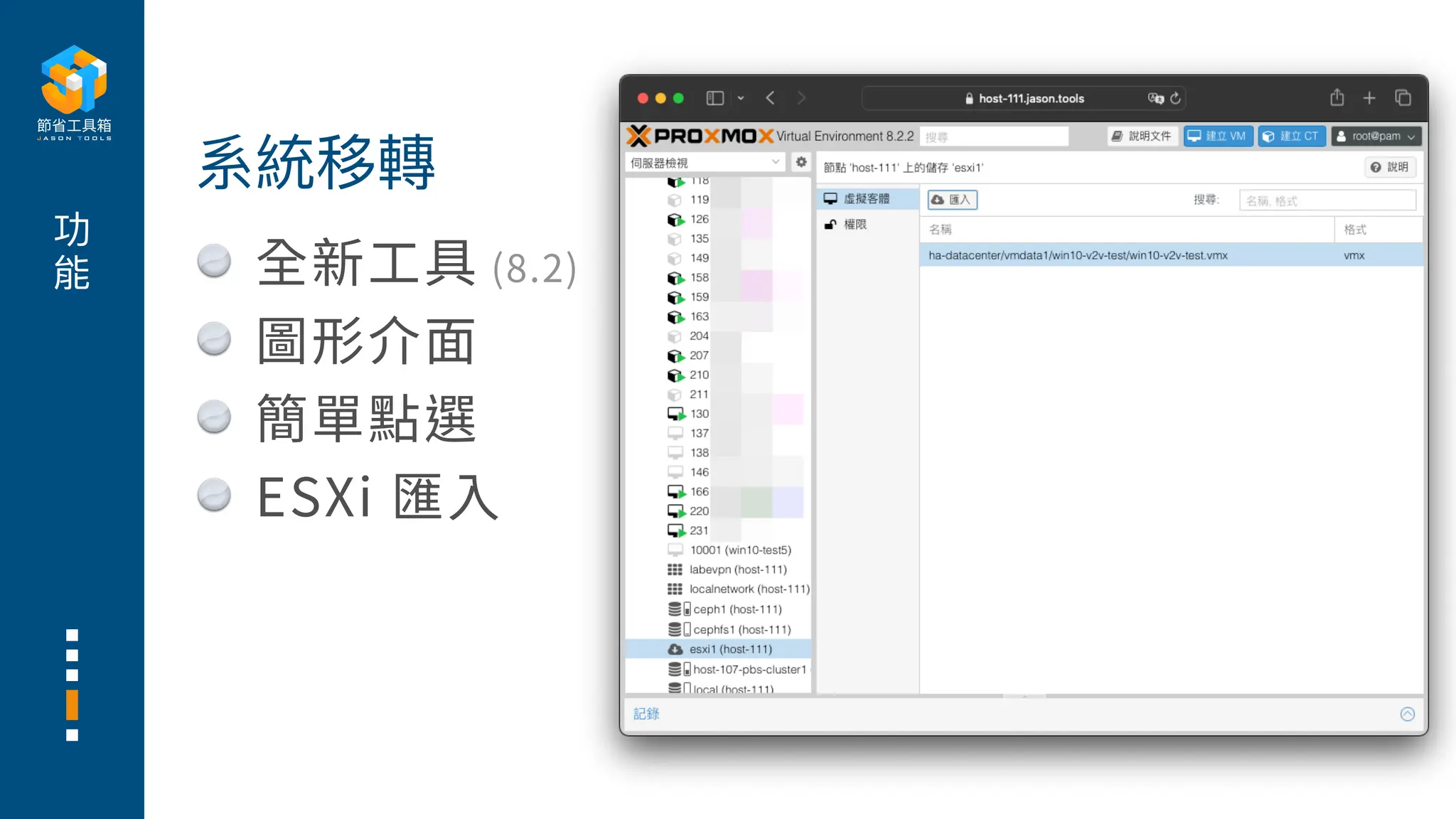Click the running container icon for 158
Screen dimensions: 1456x819
[x=675, y=278]
